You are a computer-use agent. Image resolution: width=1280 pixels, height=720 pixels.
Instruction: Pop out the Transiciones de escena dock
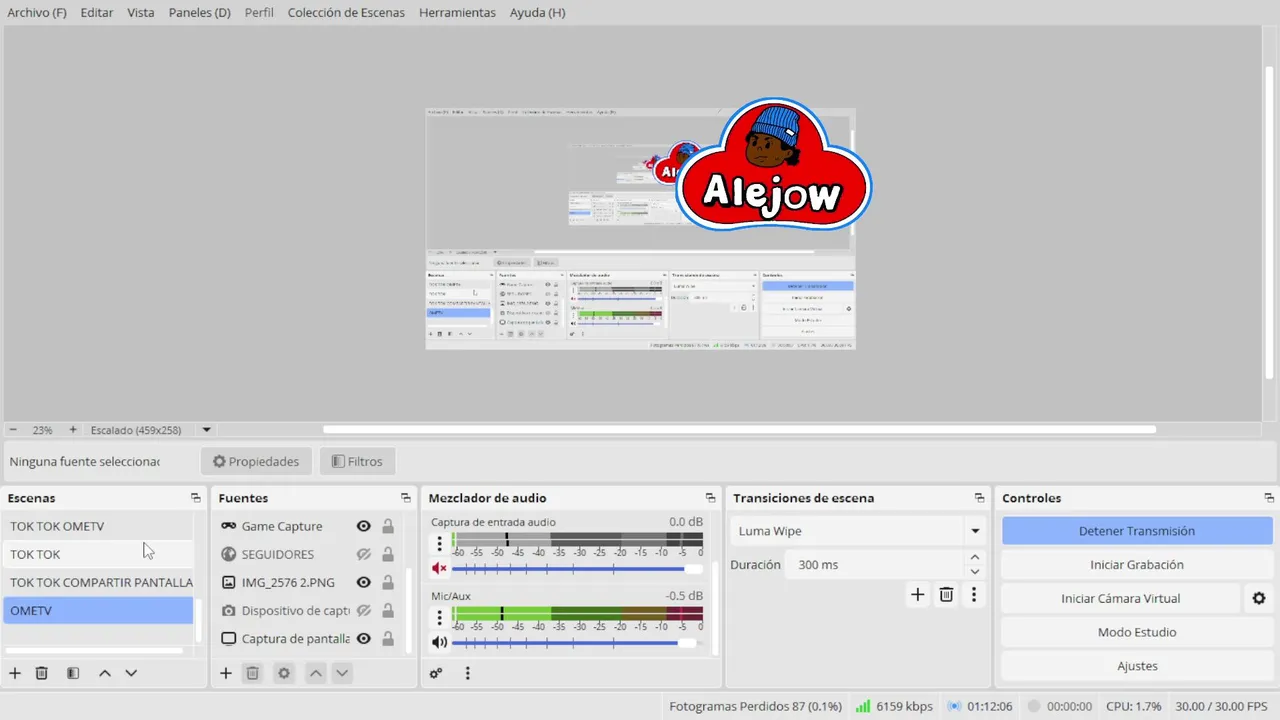[980, 498]
